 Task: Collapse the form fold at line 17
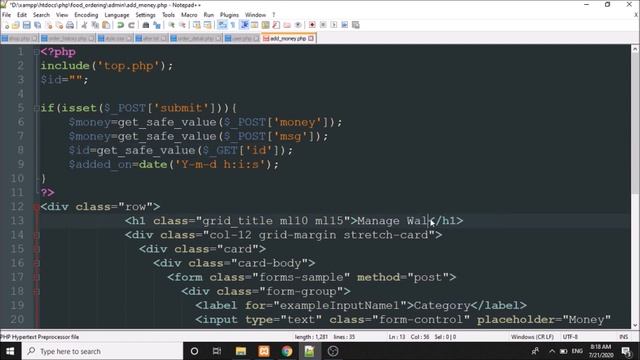pos(36,277)
